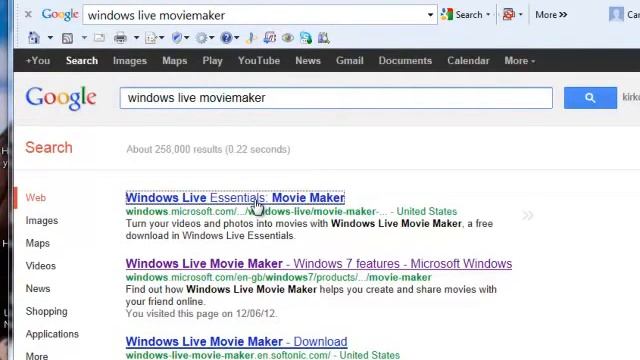Click the windows.microsoft.com en-gb green URL
This screenshot has width=640, height=360.
click(x=278, y=278)
